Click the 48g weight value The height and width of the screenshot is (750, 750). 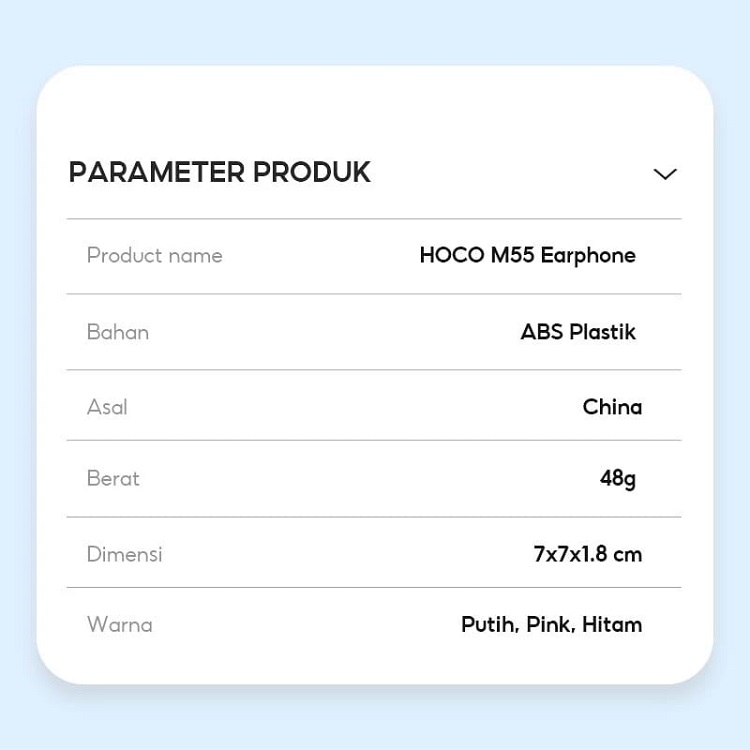pos(618,479)
